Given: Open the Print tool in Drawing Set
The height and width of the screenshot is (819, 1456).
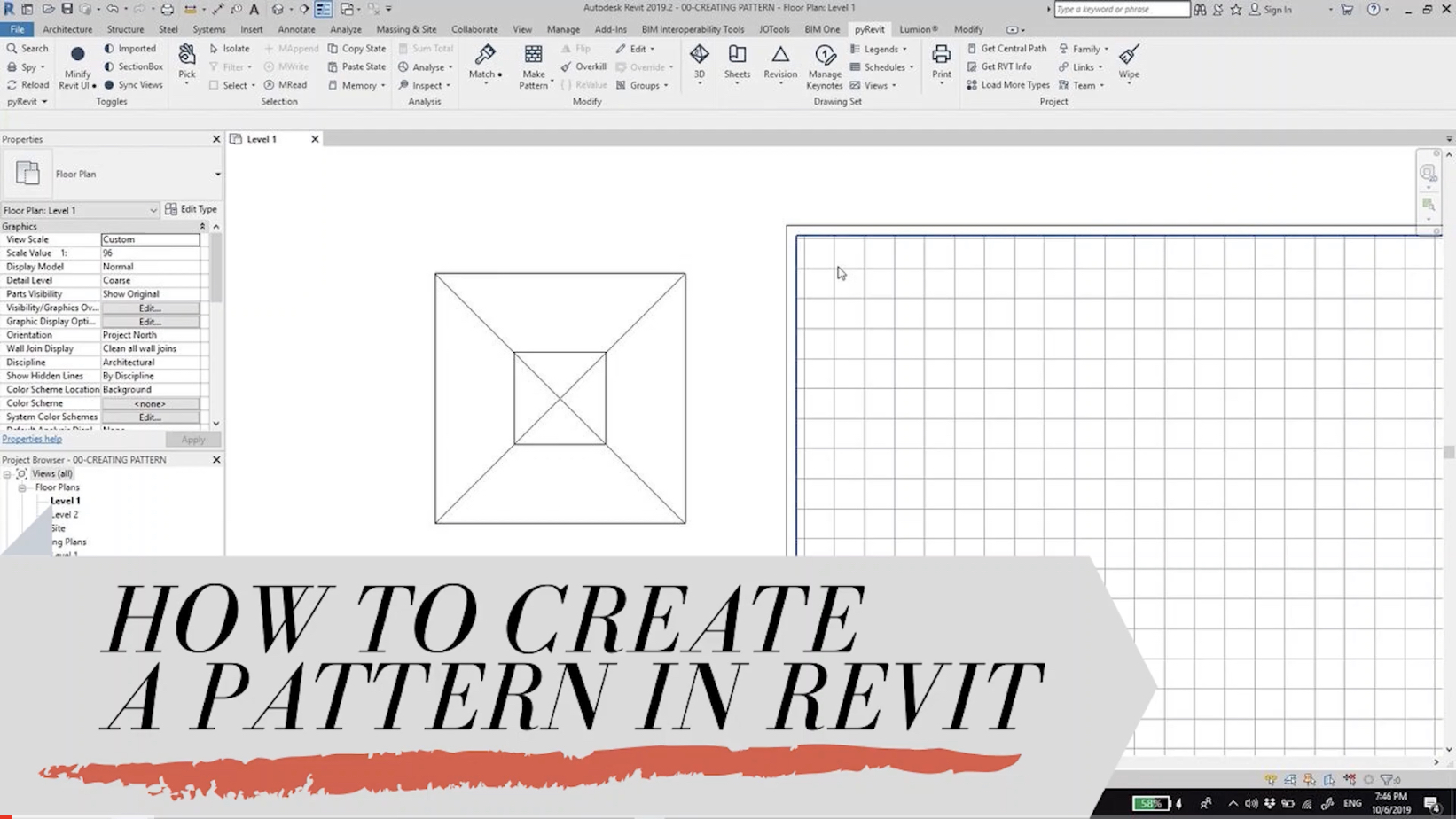Looking at the screenshot, I should (x=940, y=66).
